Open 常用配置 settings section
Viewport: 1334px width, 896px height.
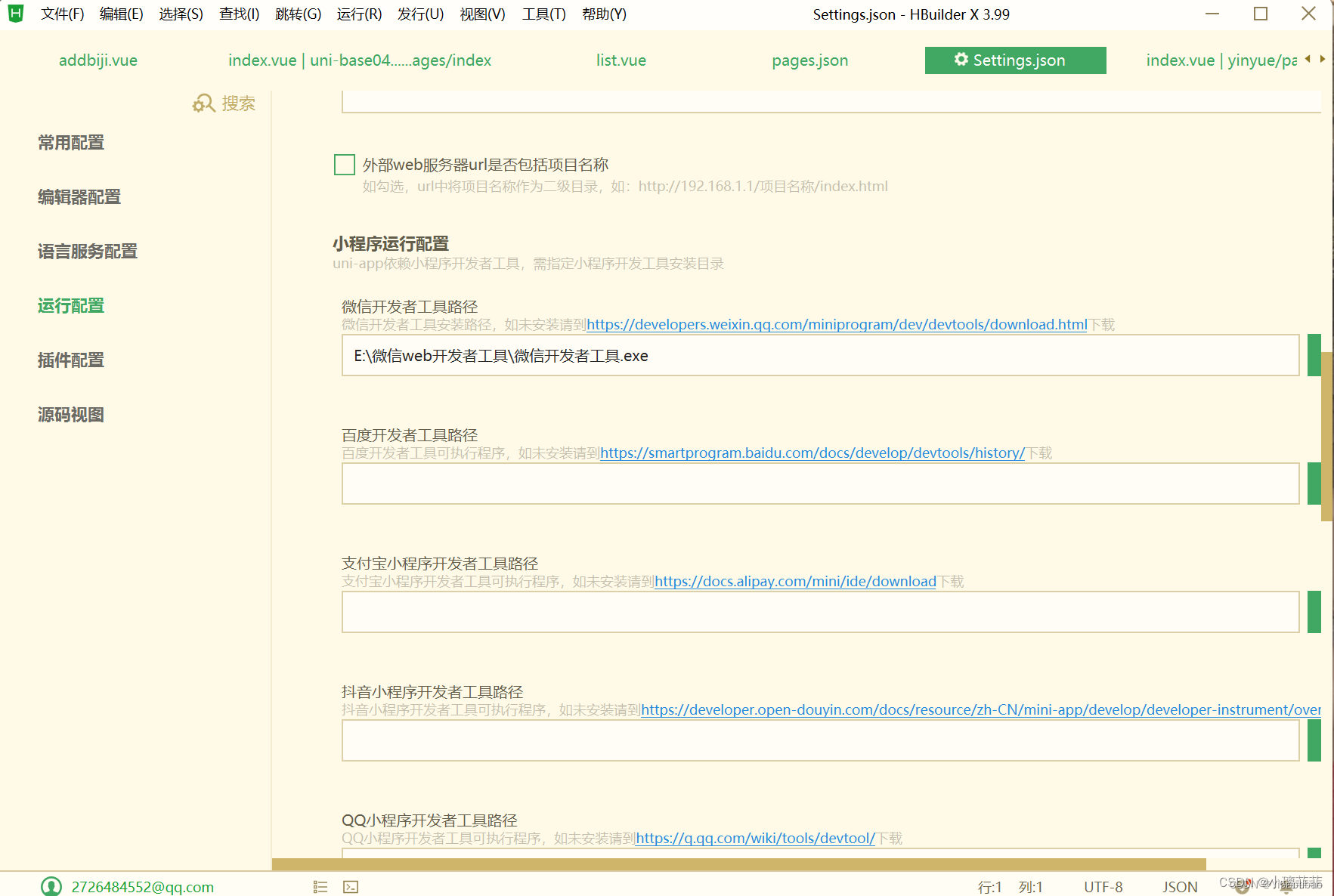(71, 143)
